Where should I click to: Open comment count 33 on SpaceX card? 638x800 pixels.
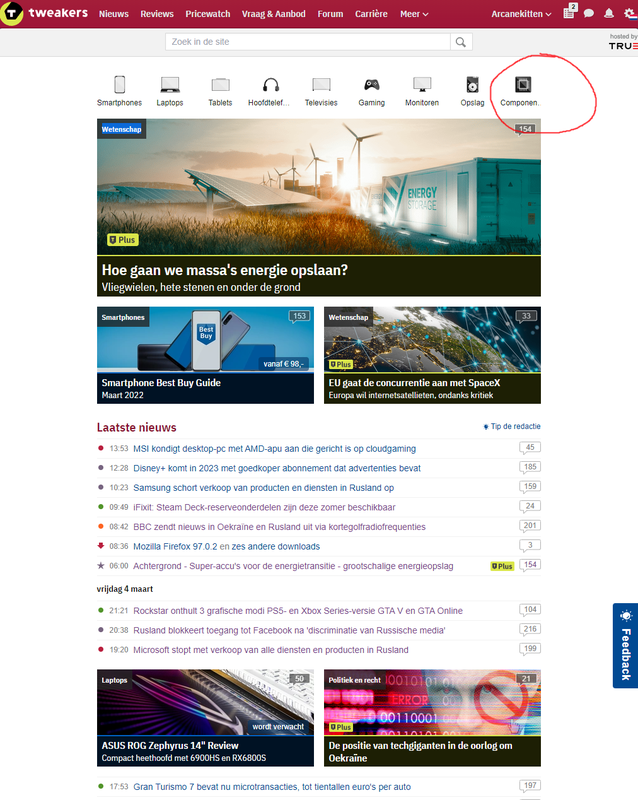[x=526, y=316]
